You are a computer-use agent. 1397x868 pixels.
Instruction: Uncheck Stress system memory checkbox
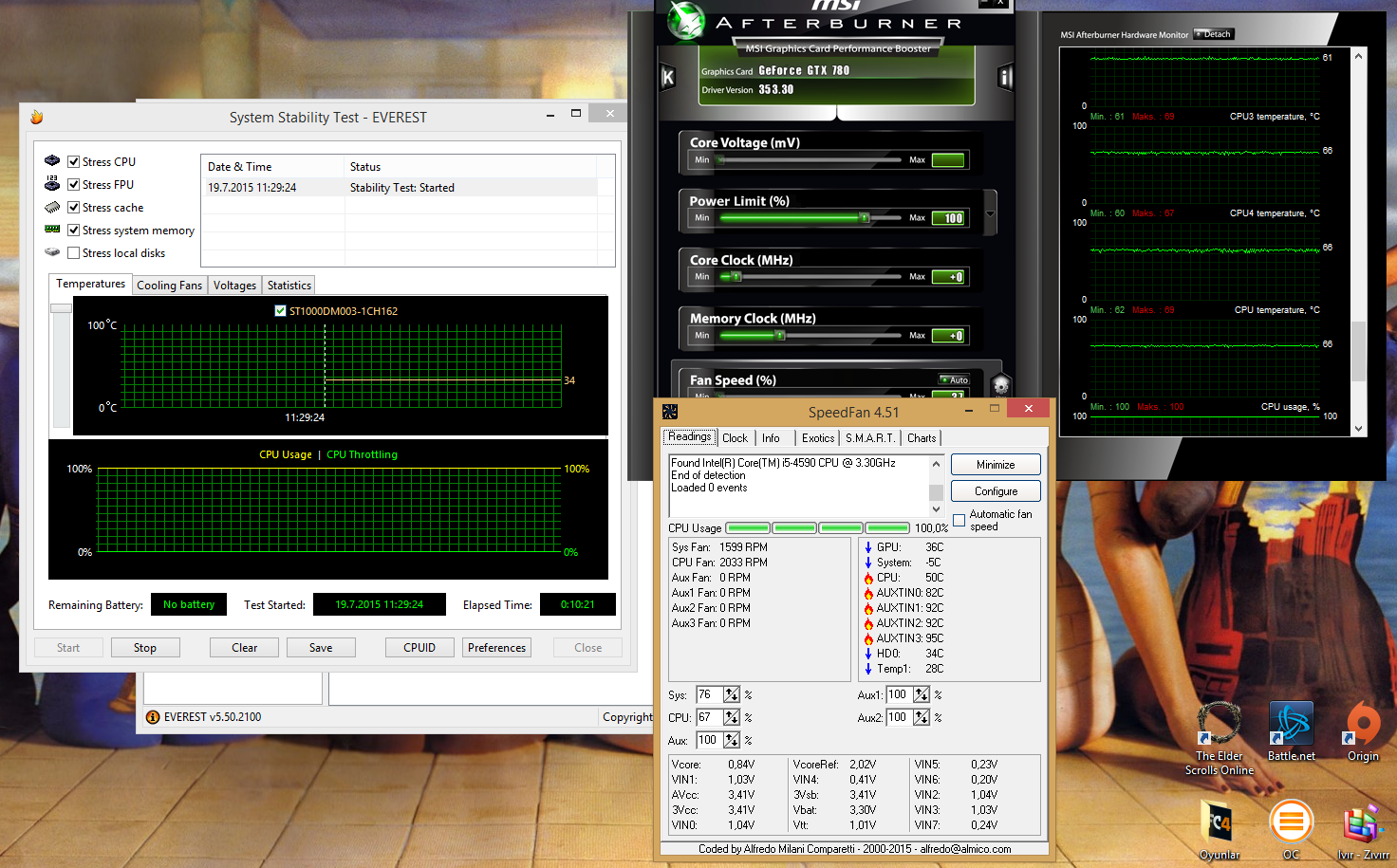tap(73, 230)
